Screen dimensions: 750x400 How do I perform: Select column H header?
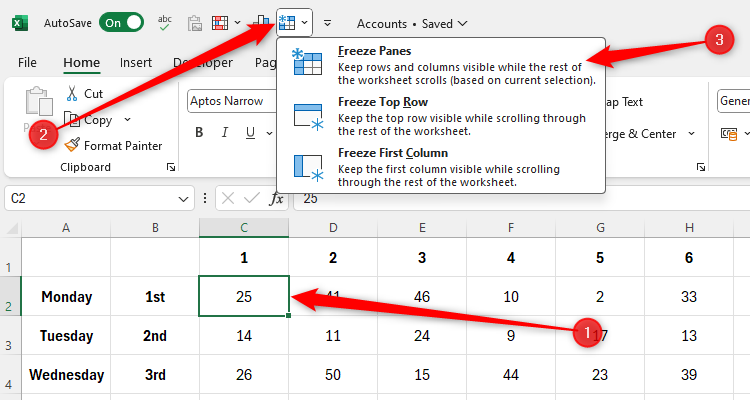[x=689, y=228]
